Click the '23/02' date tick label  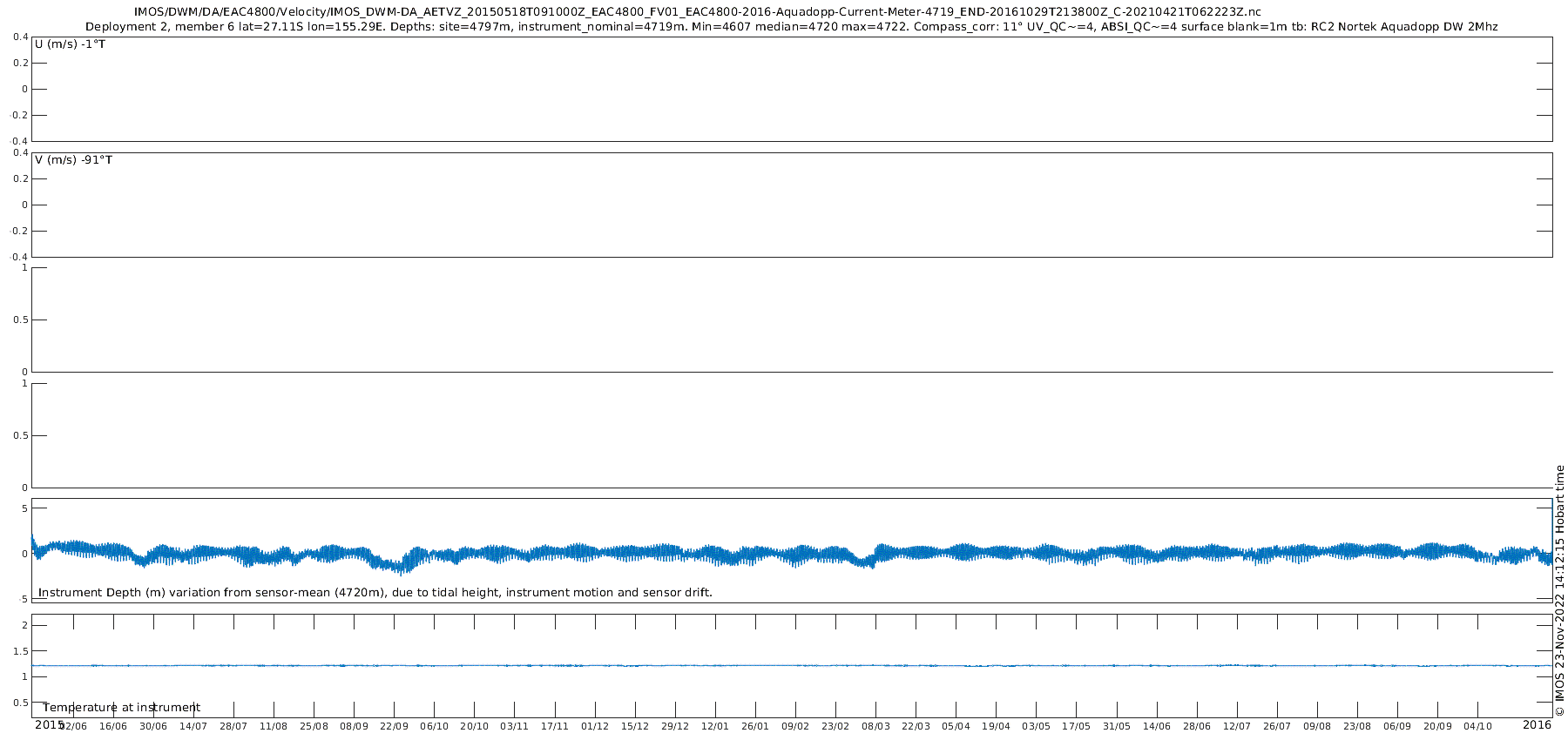[x=835, y=726]
